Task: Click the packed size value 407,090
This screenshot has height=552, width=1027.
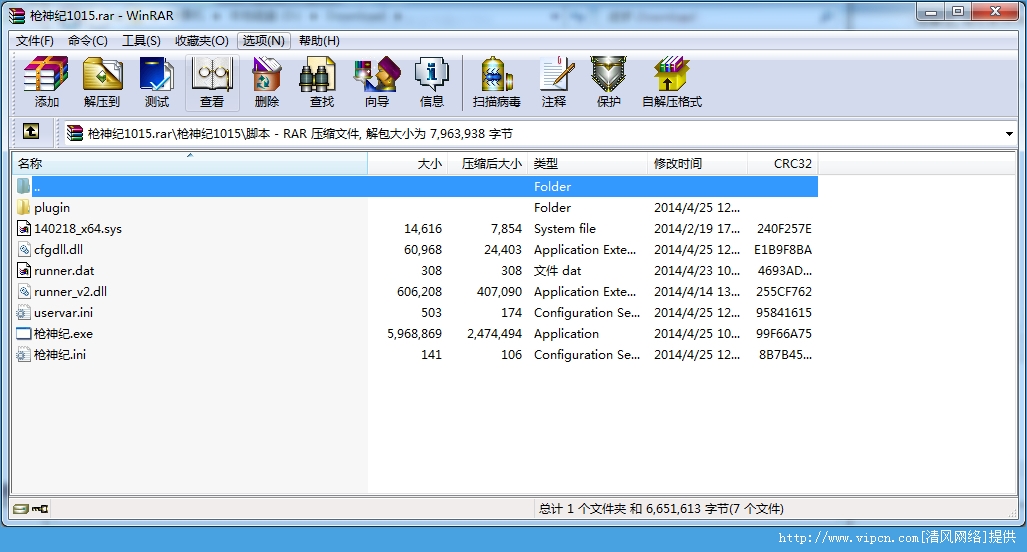Action: pyautogui.click(x=499, y=291)
